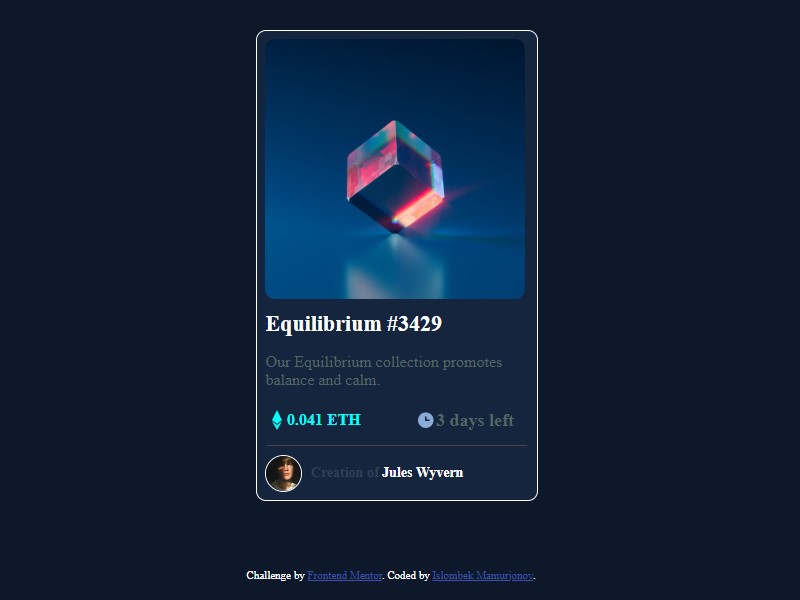This screenshot has width=800, height=600.
Task: Follow the Frontend Mentor link
Action: pos(344,576)
